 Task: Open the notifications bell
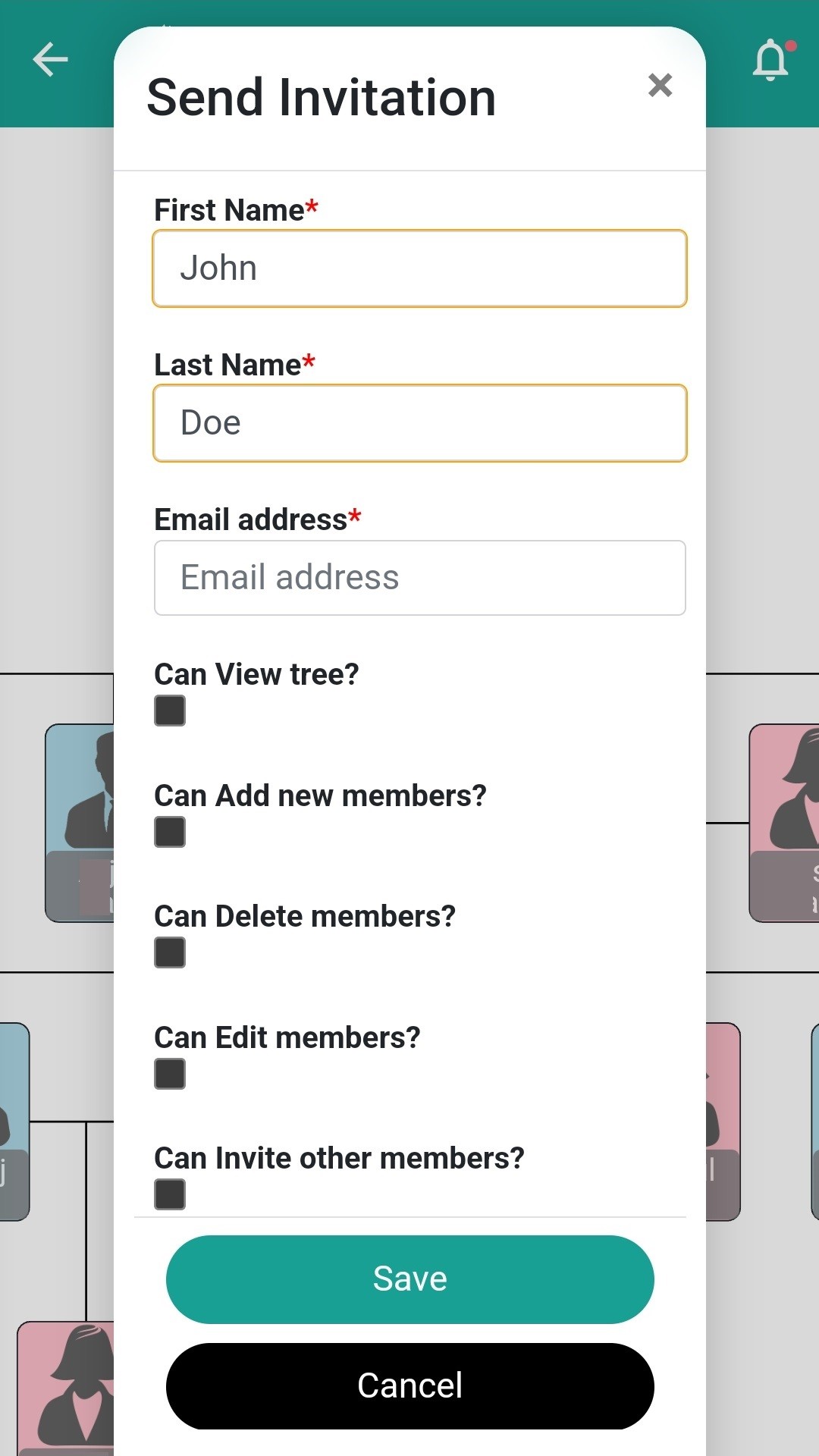point(771,60)
